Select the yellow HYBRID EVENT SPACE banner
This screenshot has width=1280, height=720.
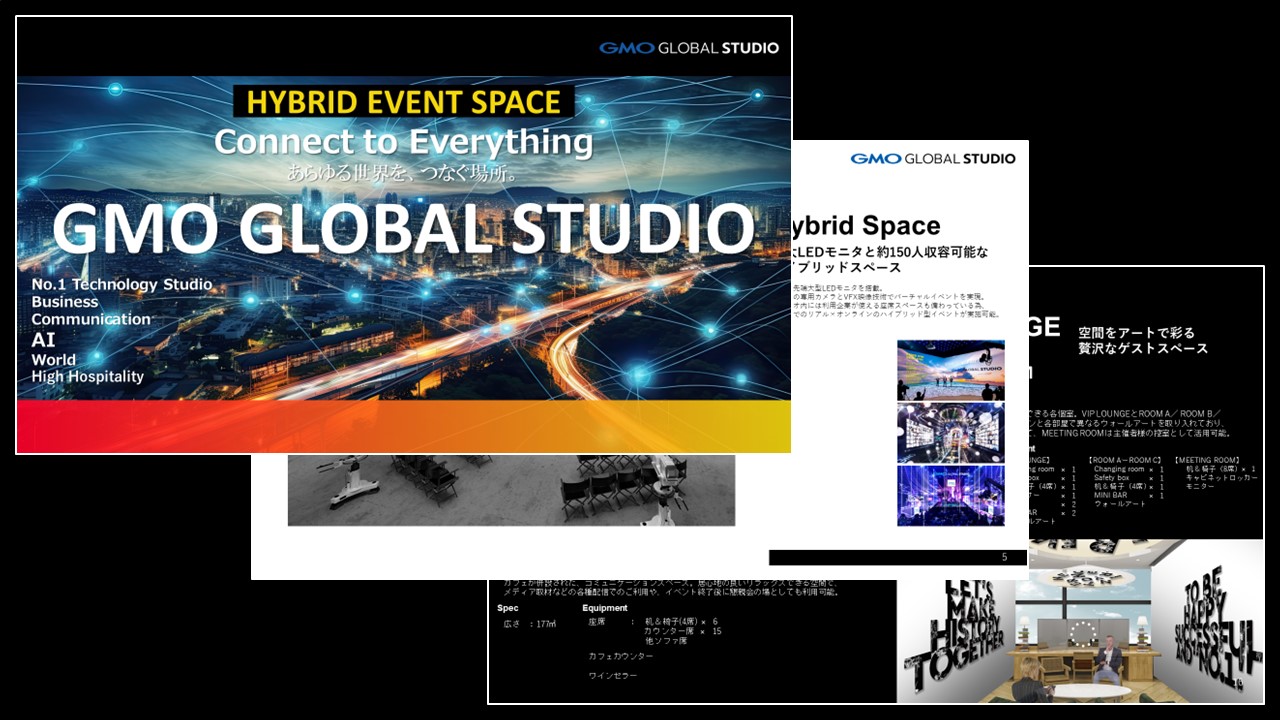click(x=404, y=102)
